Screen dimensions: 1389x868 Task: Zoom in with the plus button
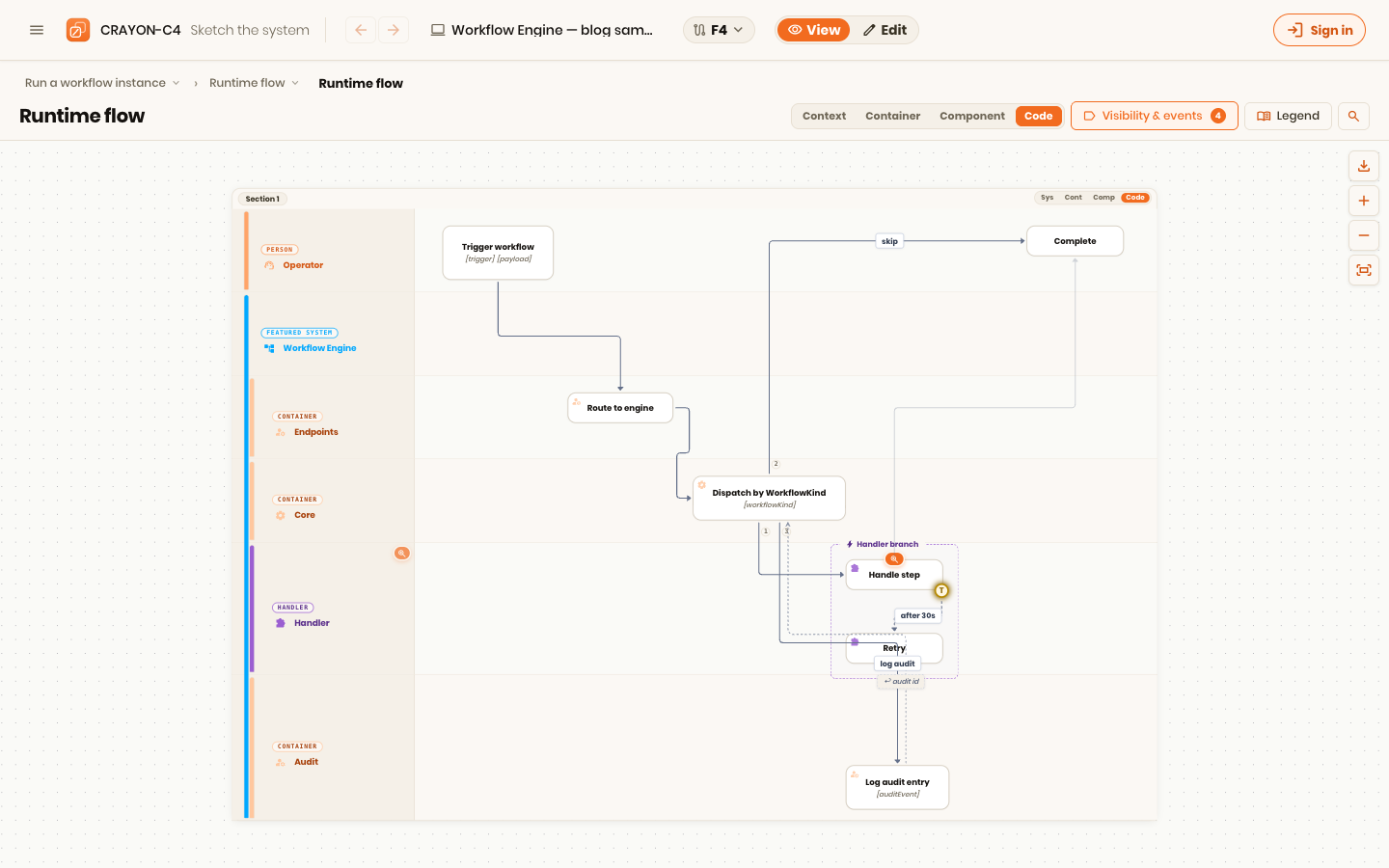(x=1364, y=201)
